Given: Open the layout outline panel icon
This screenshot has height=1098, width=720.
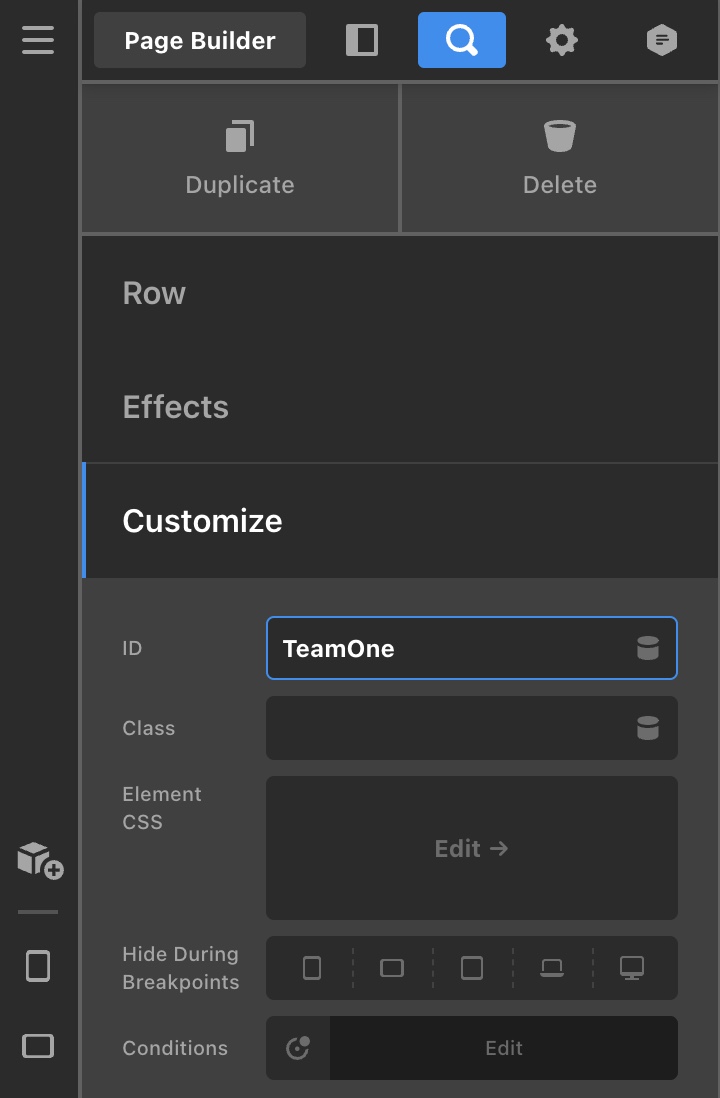Looking at the screenshot, I should pos(362,40).
